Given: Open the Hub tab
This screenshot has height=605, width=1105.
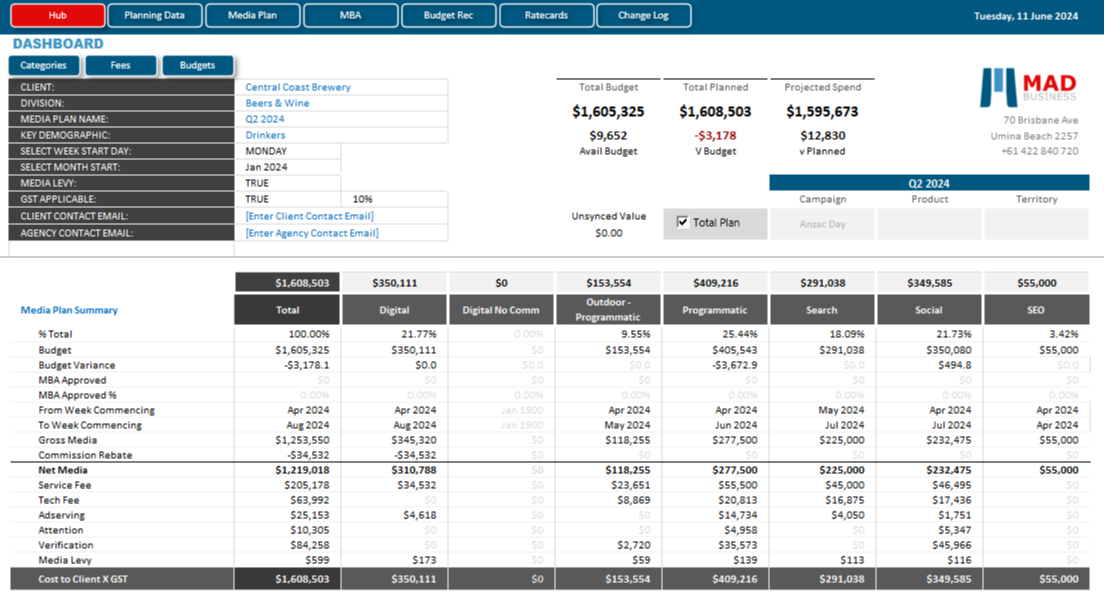Looking at the screenshot, I should pyautogui.click(x=57, y=15).
